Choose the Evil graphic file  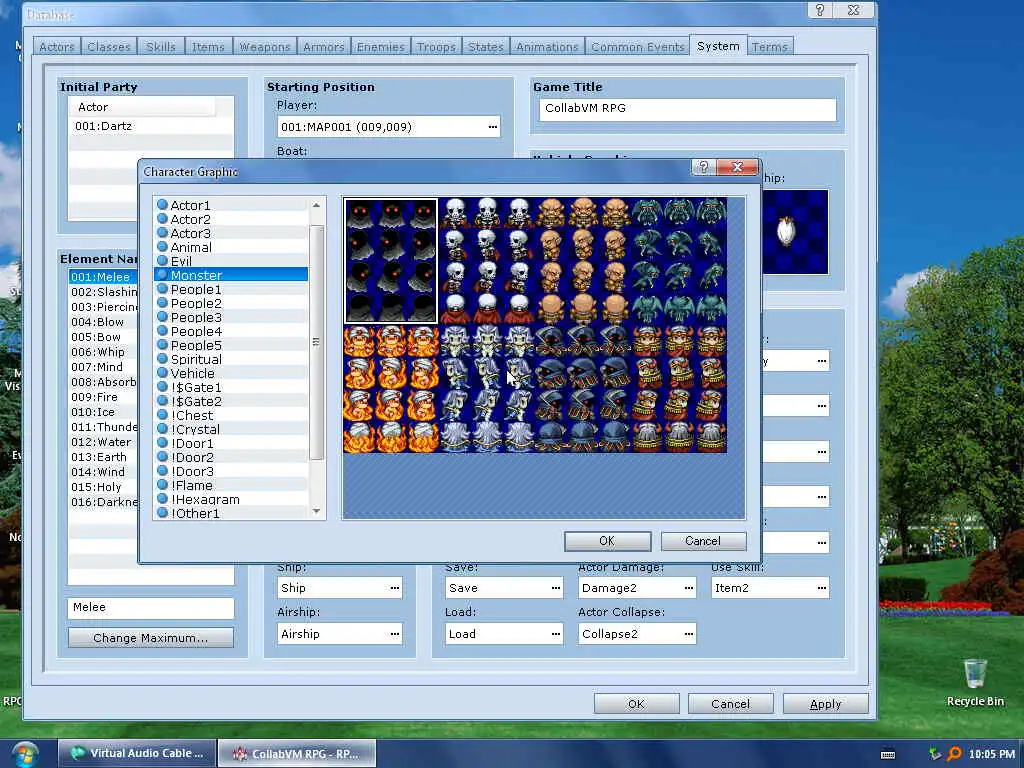(231, 261)
